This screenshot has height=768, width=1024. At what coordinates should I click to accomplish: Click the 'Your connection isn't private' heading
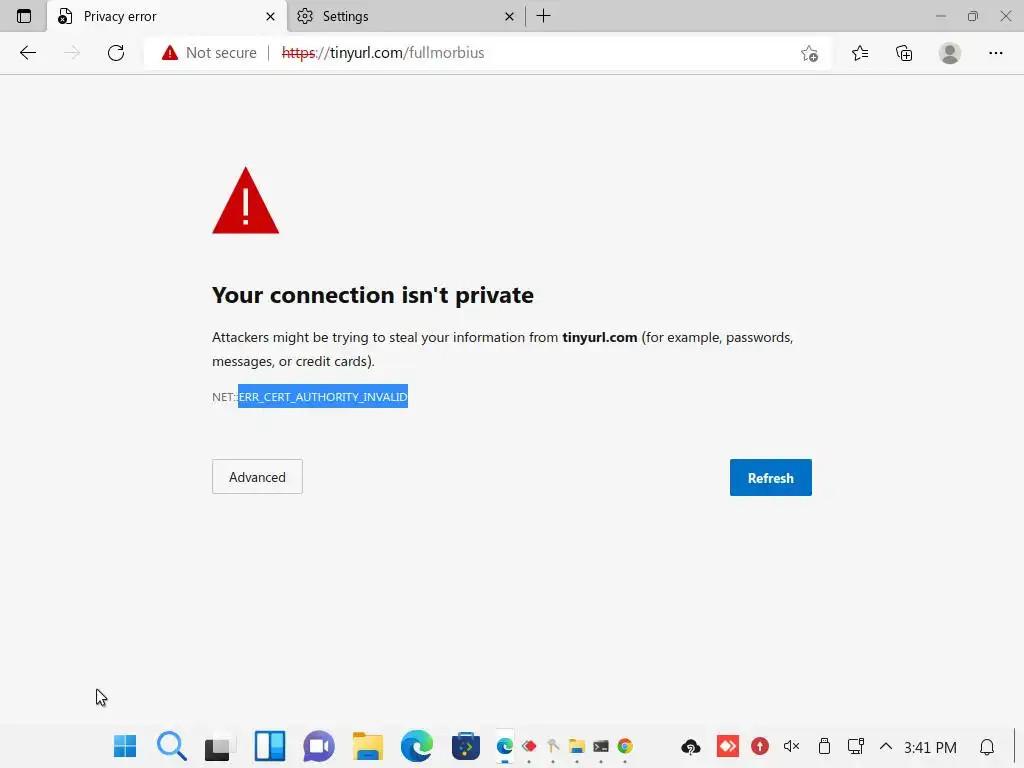tap(373, 295)
